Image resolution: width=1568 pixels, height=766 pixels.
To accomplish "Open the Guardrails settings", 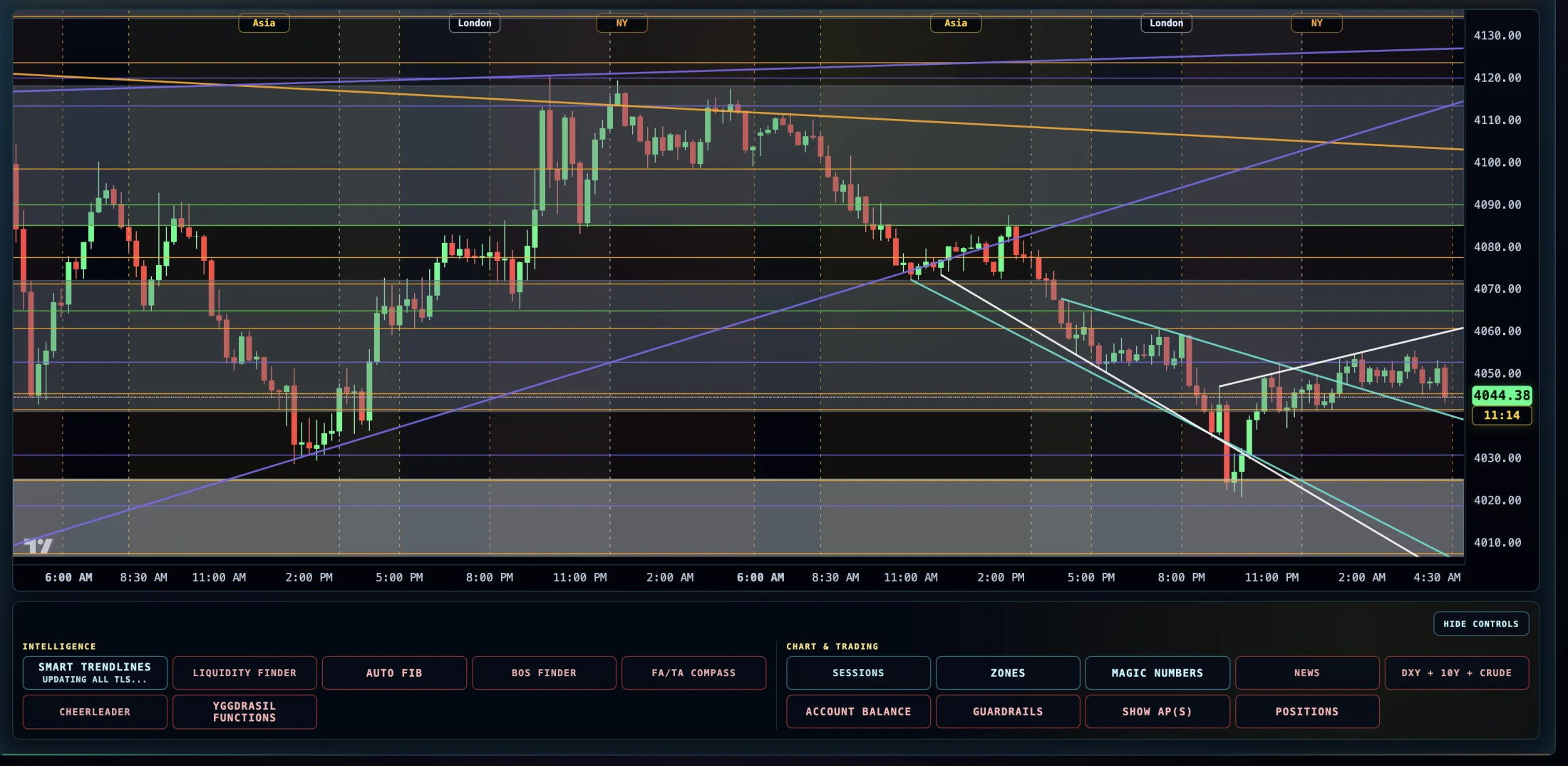I will click(1008, 712).
